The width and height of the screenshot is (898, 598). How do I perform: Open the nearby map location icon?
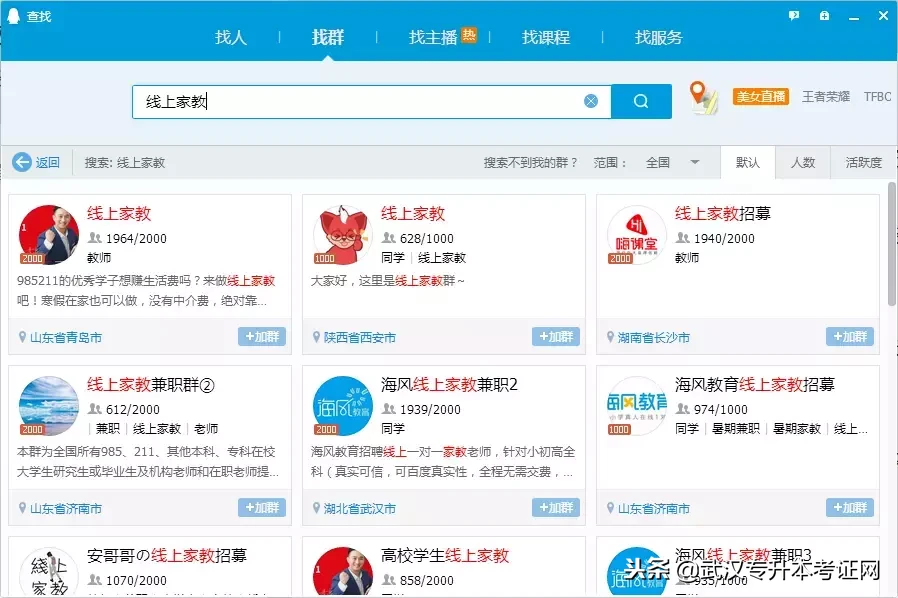pyautogui.click(x=703, y=98)
